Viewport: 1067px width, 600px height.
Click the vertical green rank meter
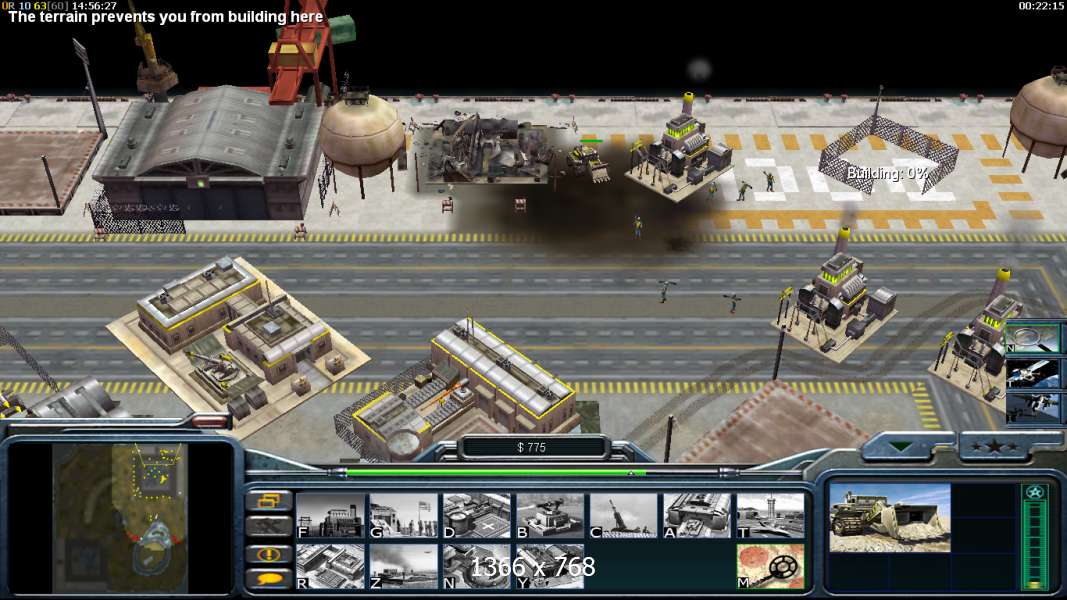[1035, 537]
